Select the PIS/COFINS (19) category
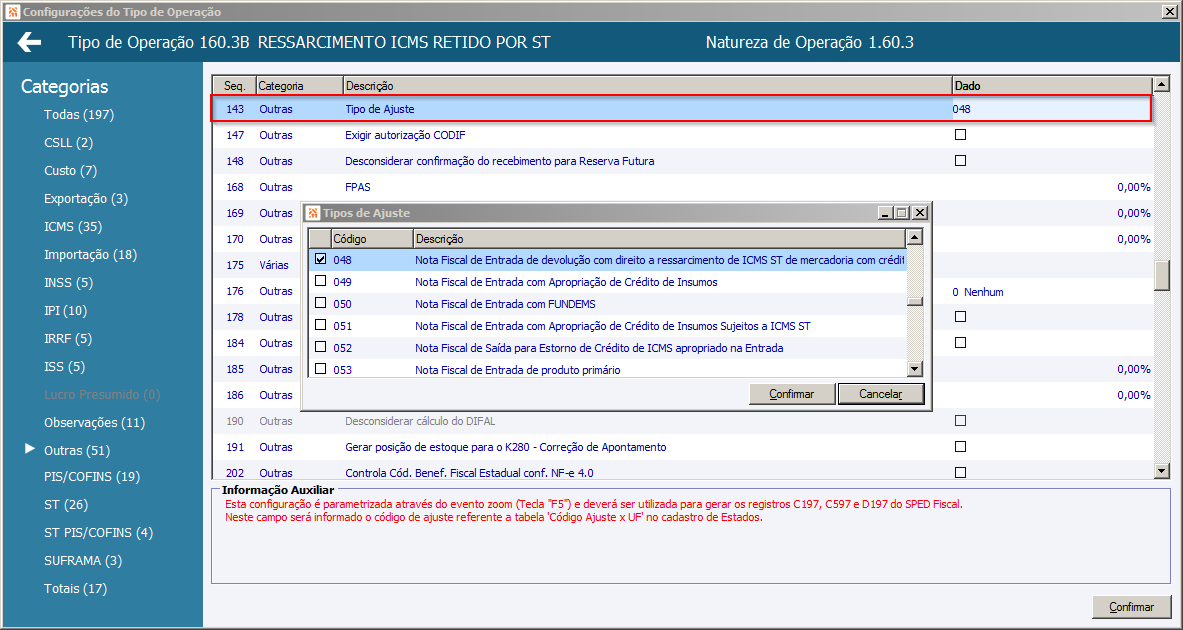 [92, 476]
